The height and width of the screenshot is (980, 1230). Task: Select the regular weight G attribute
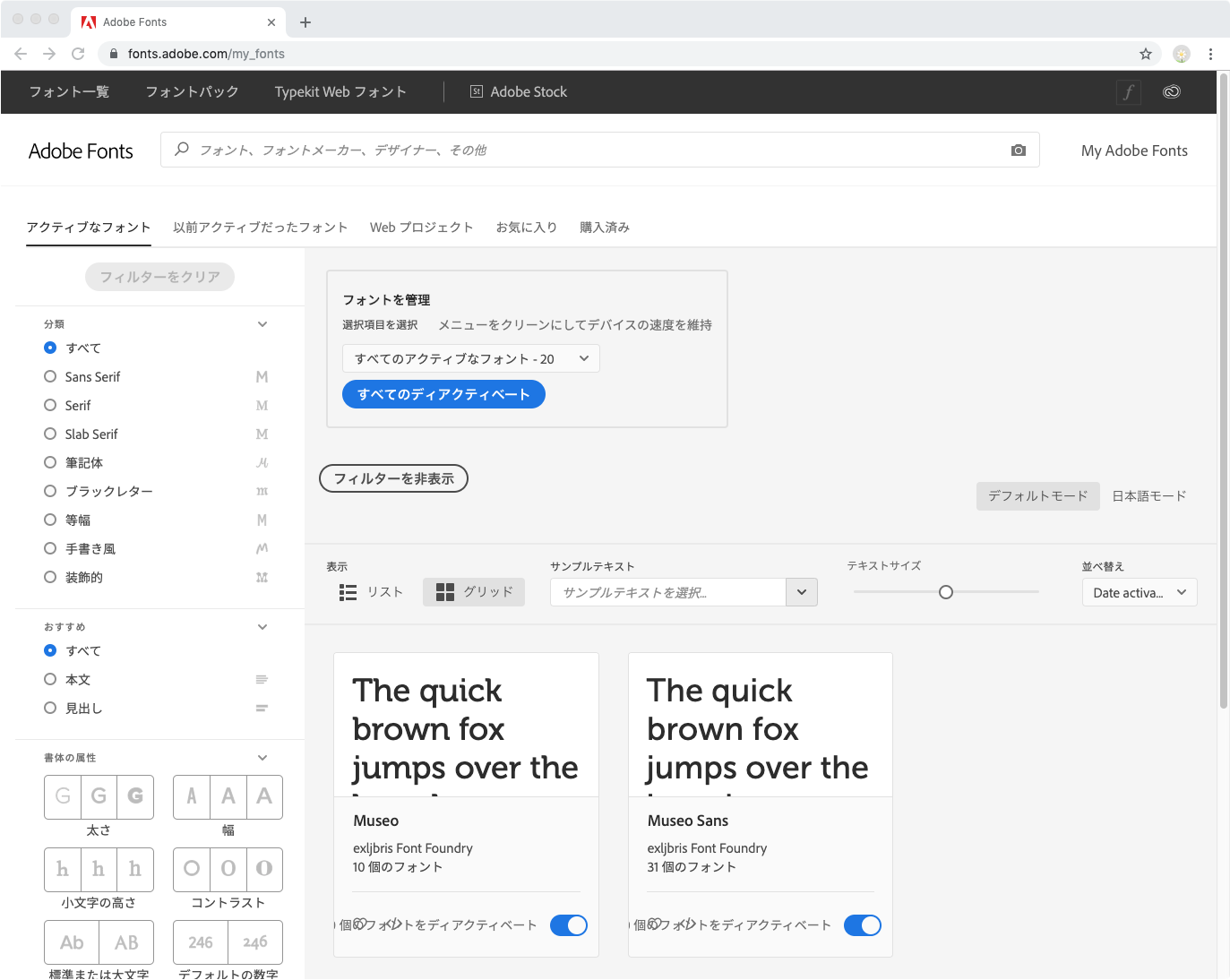tap(99, 796)
